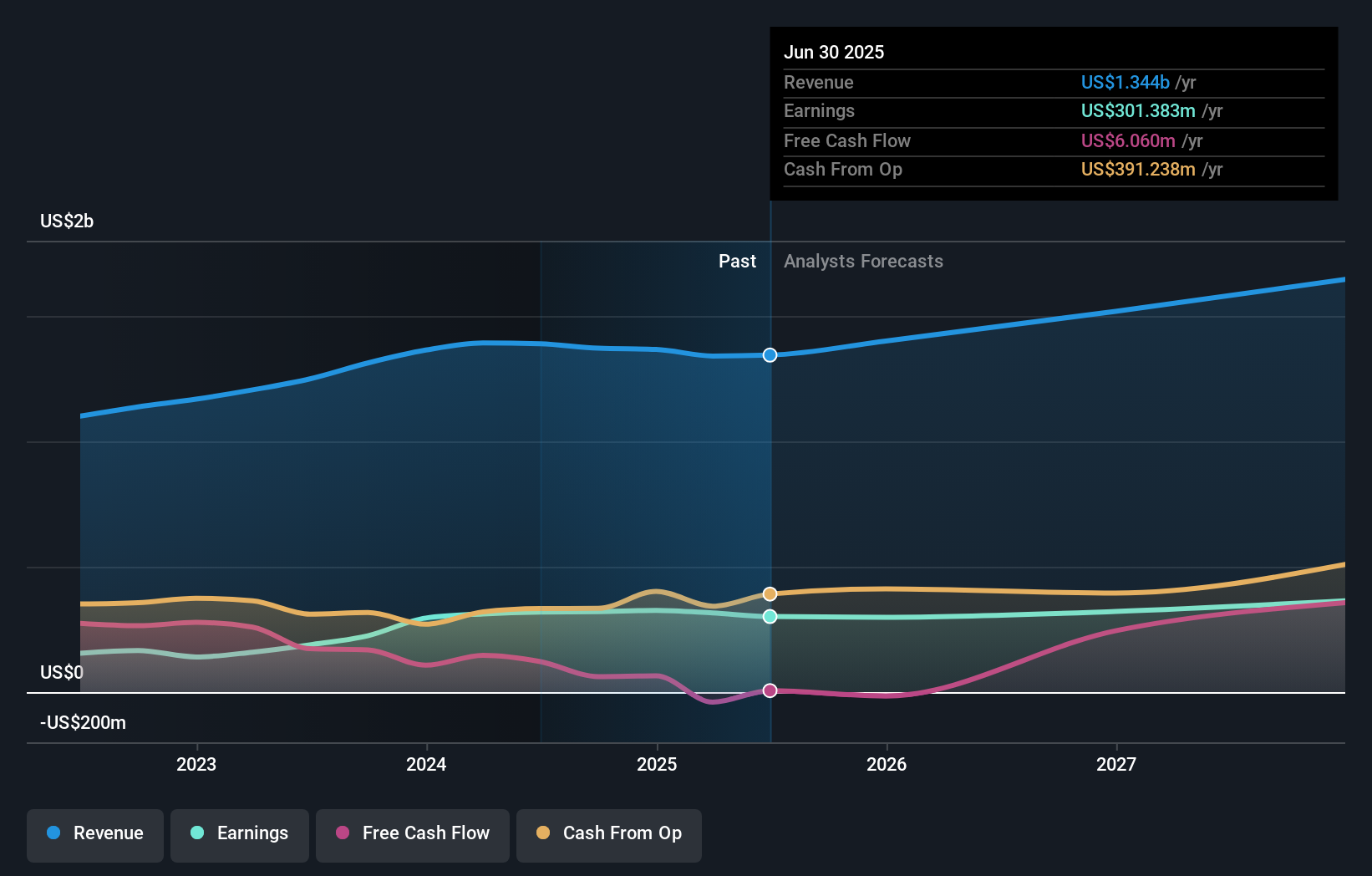This screenshot has height=876, width=1372.
Task: Click the blue Revenue legend dot icon
Action: (53, 833)
